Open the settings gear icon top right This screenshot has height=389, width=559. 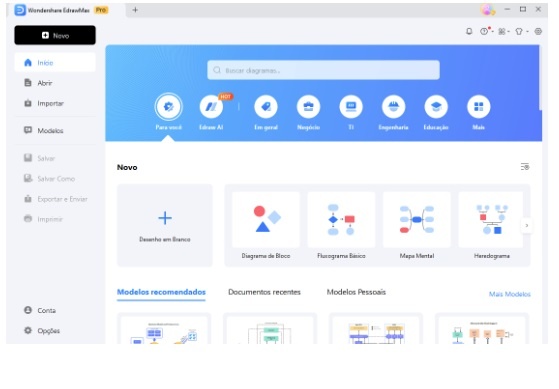538,31
